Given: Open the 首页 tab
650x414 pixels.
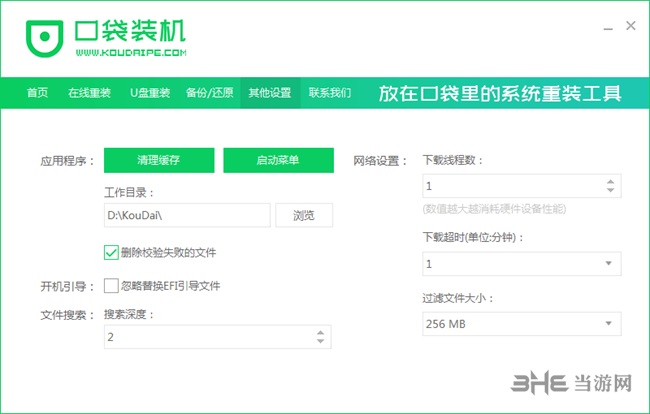Looking at the screenshot, I should 38,92.
